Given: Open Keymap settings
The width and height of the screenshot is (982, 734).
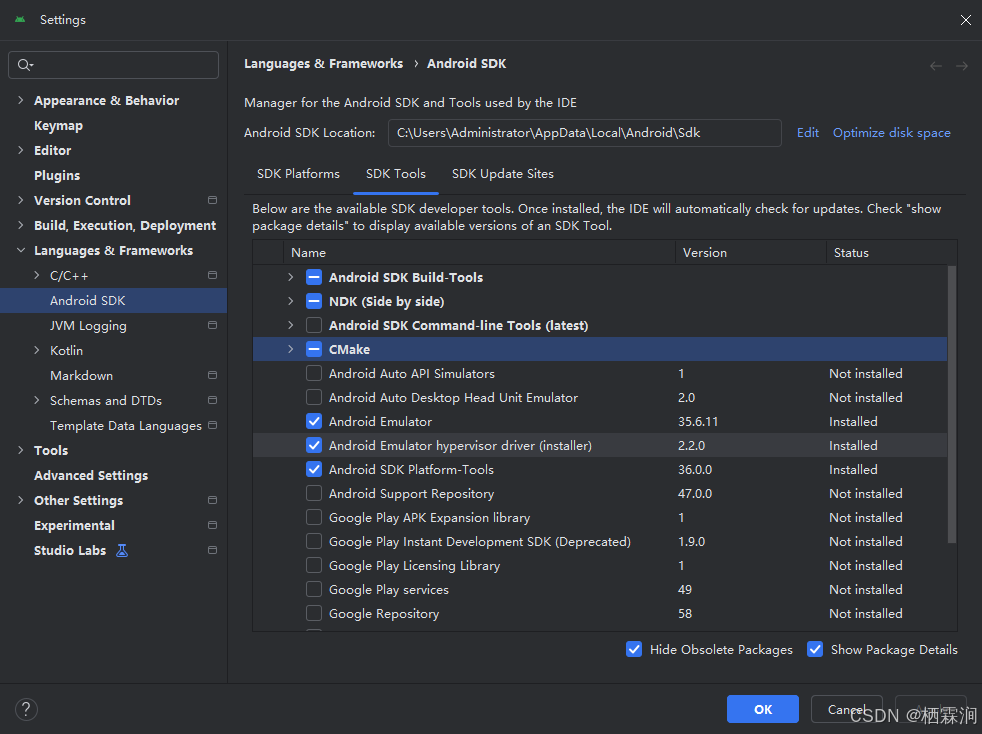Looking at the screenshot, I should 58,126.
